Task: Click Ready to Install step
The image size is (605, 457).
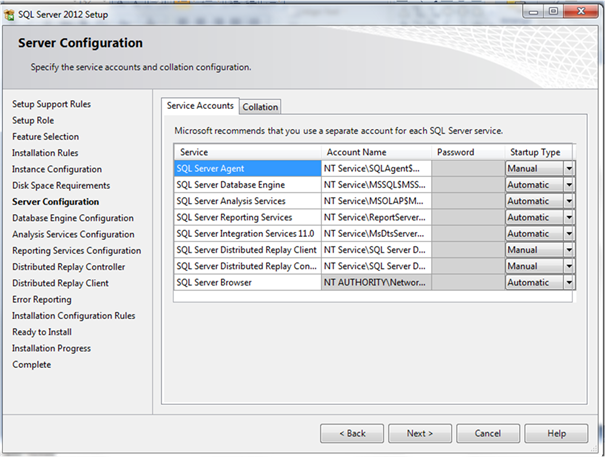Action: [x=42, y=332]
